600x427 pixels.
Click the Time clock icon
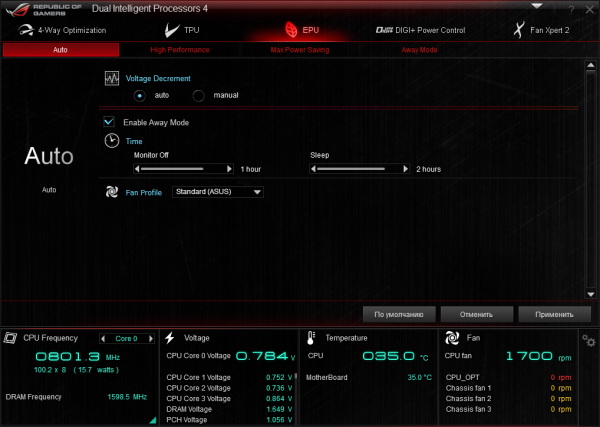pos(112,141)
